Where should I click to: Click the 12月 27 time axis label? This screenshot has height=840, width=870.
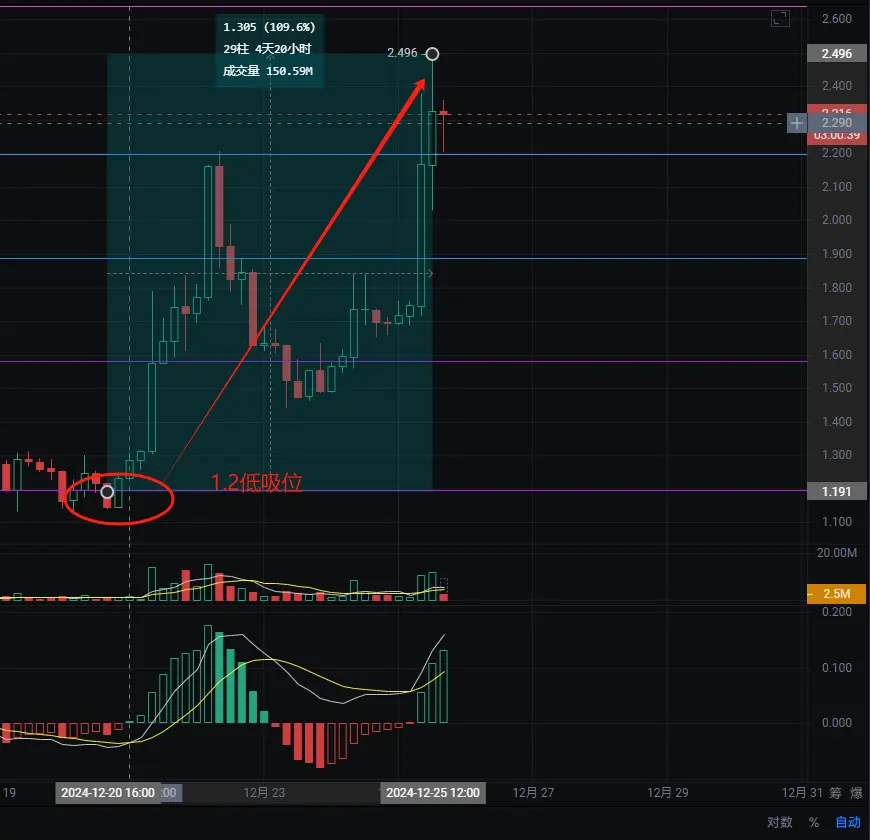(x=533, y=792)
